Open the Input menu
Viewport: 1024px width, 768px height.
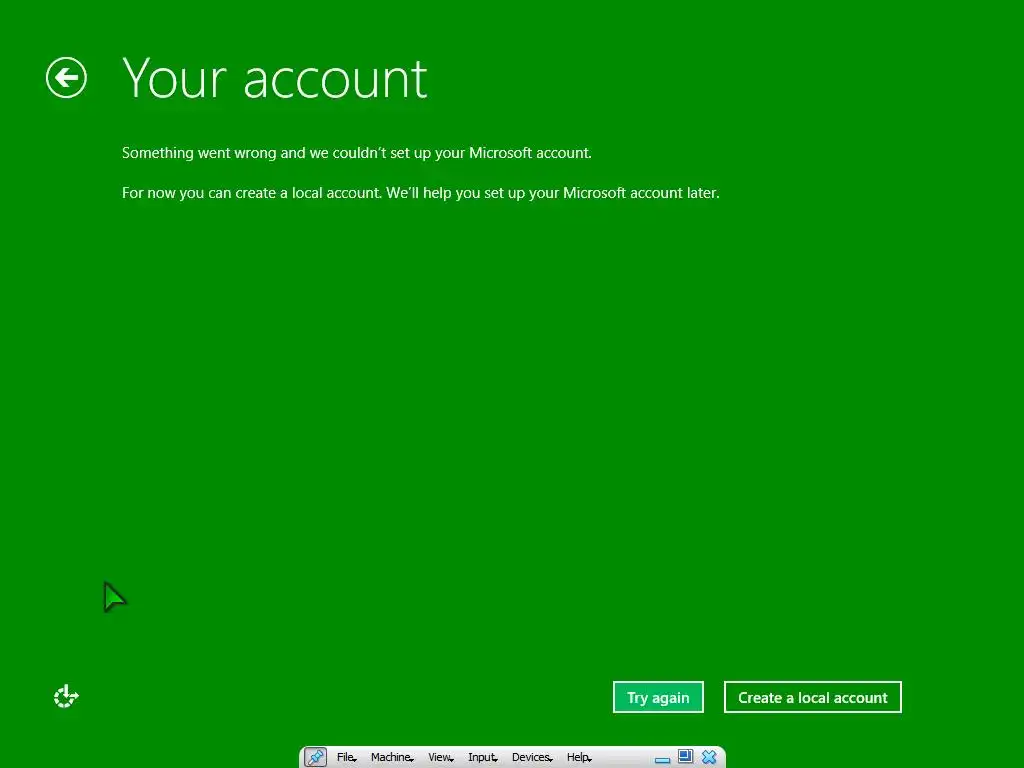(x=483, y=757)
